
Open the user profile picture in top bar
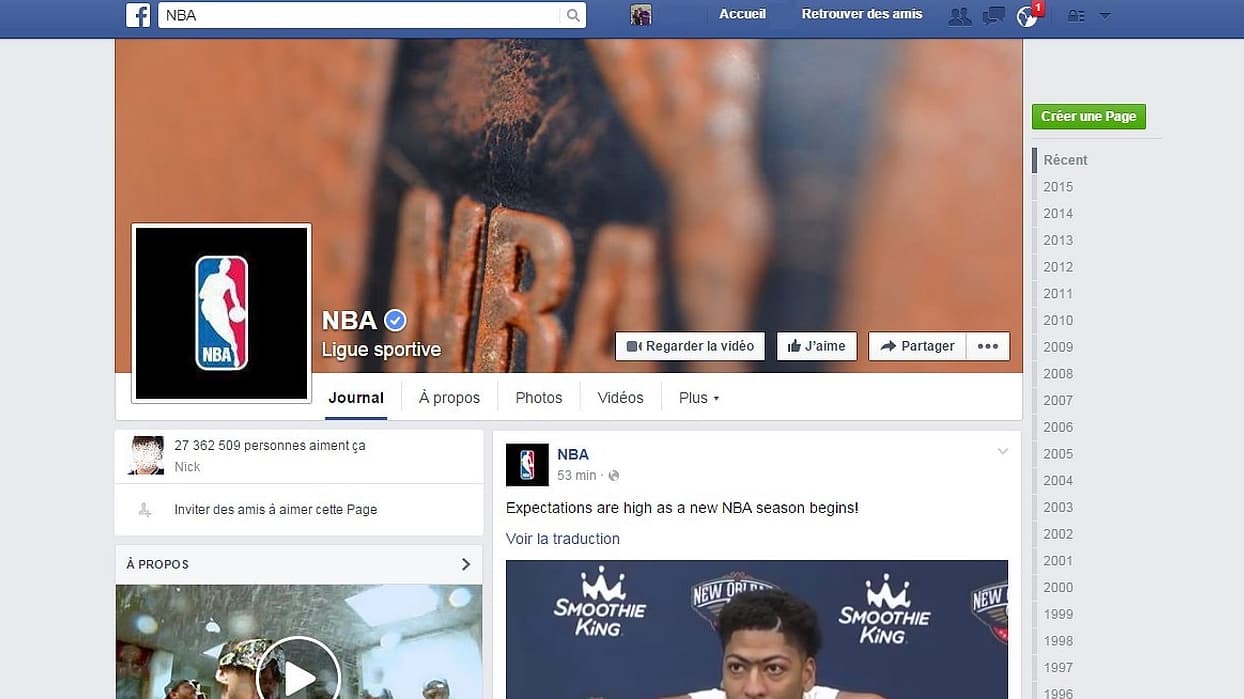coord(641,15)
